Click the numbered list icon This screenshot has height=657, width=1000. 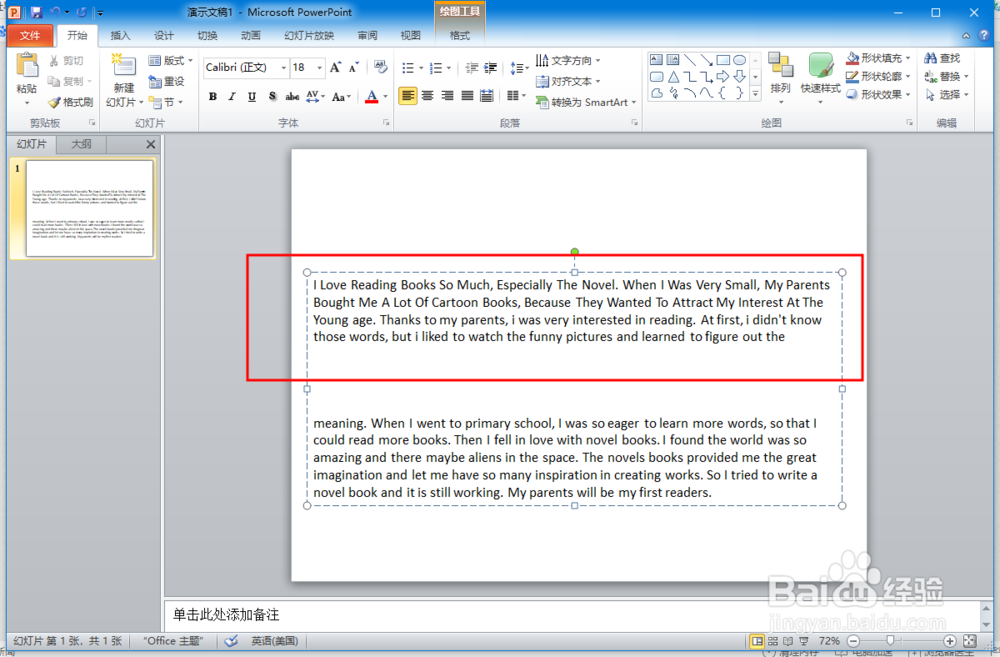click(x=436, y=68)
